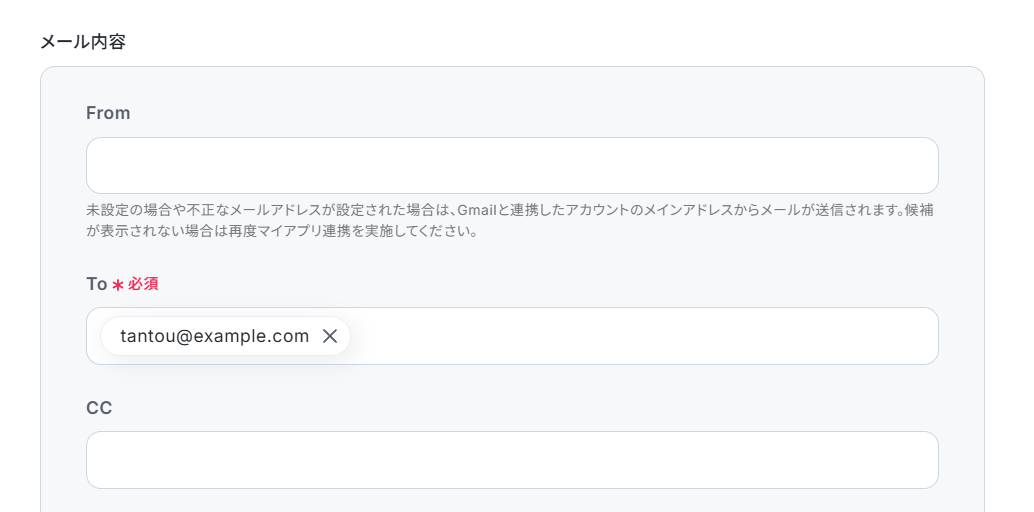The height and width of the screenshot is (512, 1034).
Task: Click the To field label
Action: [96, 284]
